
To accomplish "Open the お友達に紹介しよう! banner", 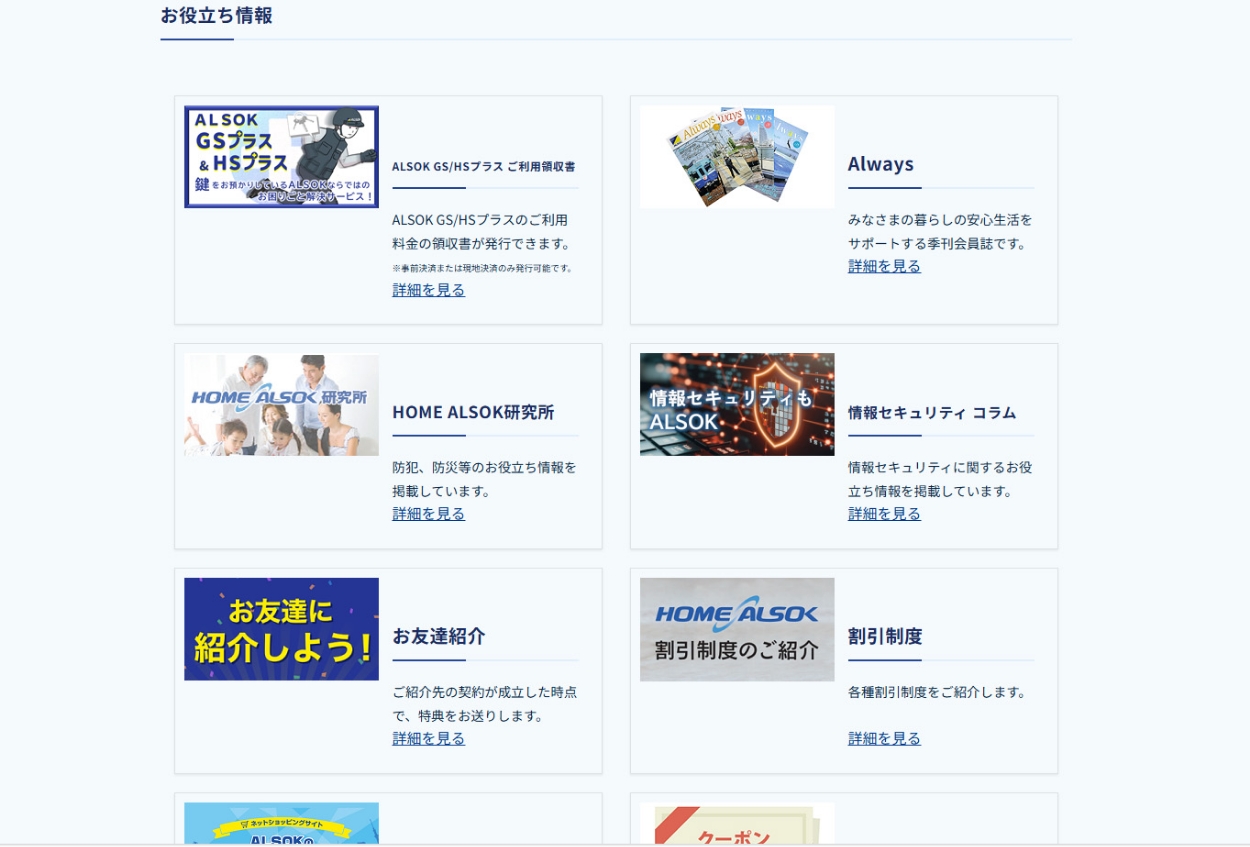I will [x=281, y=629].
